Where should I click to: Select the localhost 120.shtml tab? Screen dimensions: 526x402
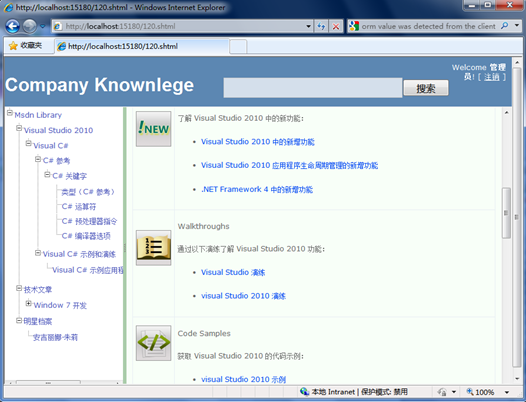click(142, 46)
